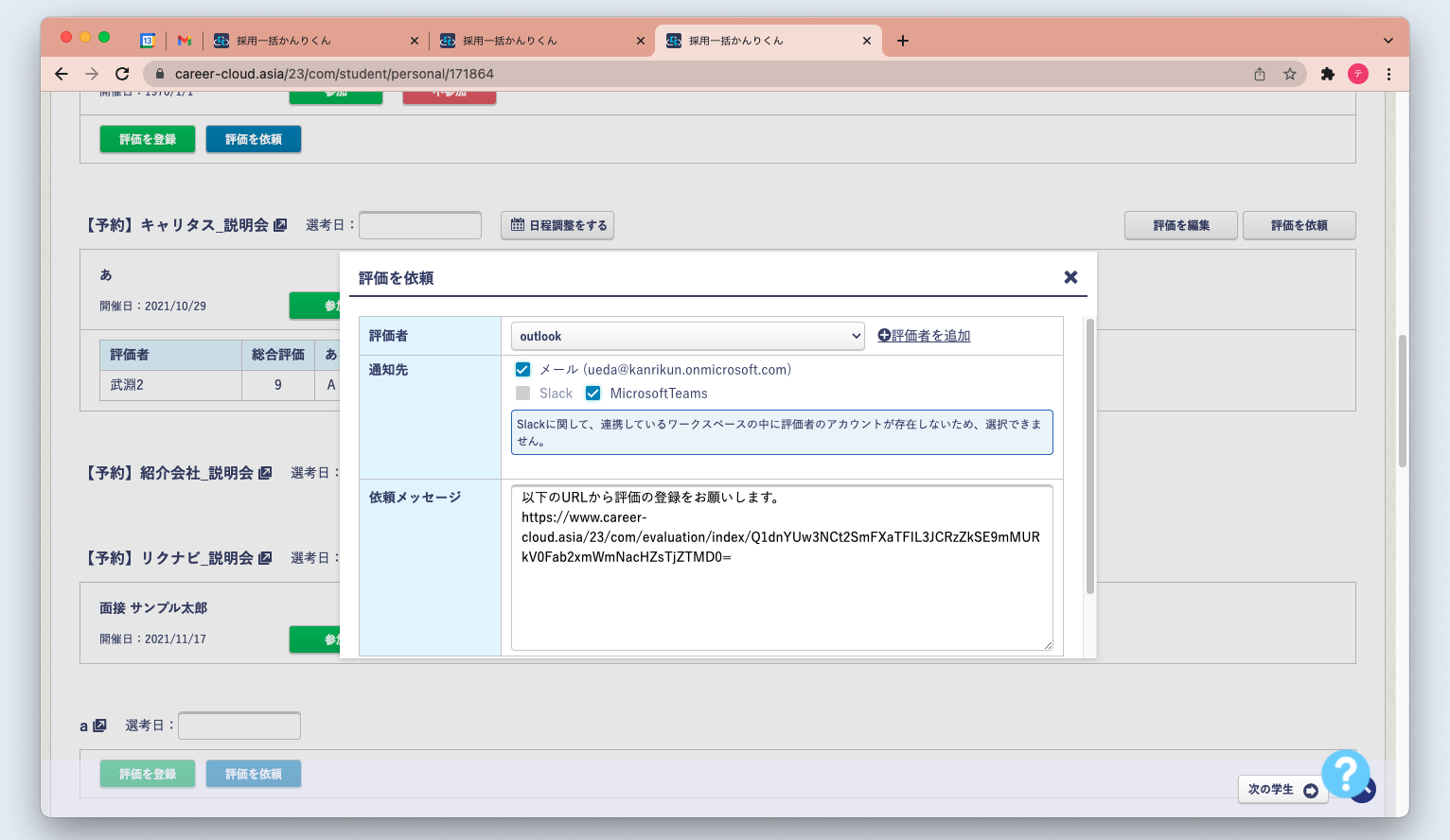Open external link icon next to リクナビ_説明会

(265, 558)
